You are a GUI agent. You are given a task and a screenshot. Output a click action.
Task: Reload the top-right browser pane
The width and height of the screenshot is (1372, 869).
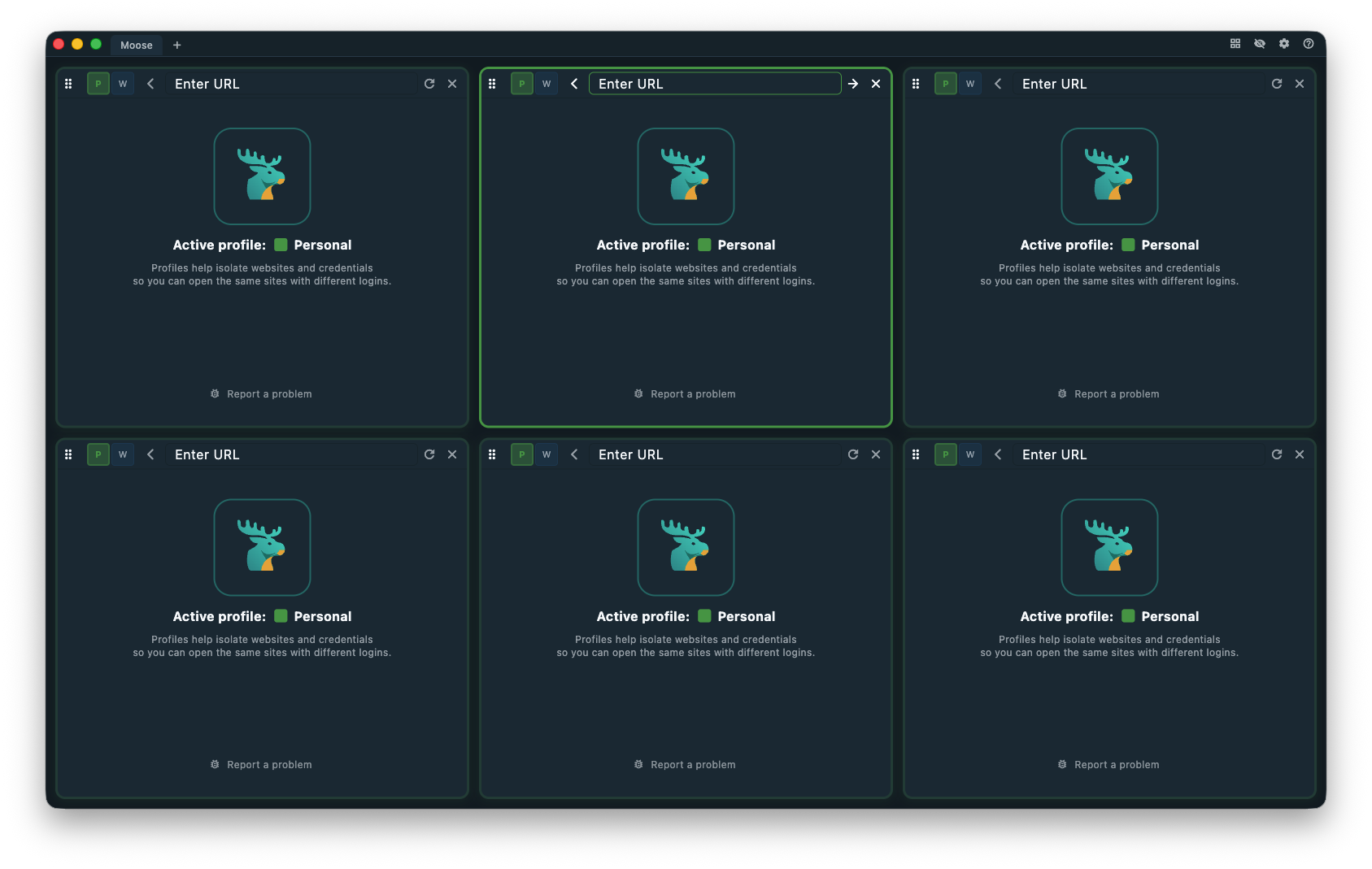point(1276,83)
